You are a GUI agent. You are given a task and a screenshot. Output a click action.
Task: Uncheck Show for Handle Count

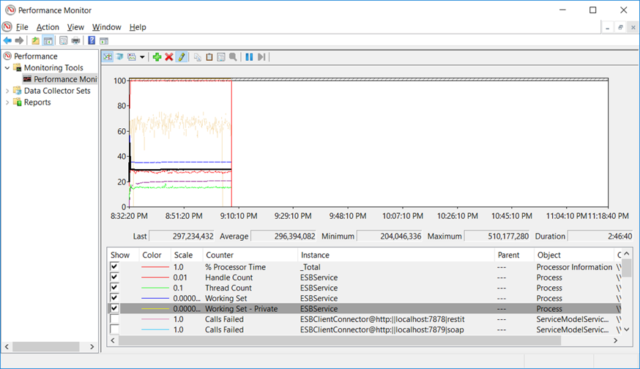coord(114,277)
